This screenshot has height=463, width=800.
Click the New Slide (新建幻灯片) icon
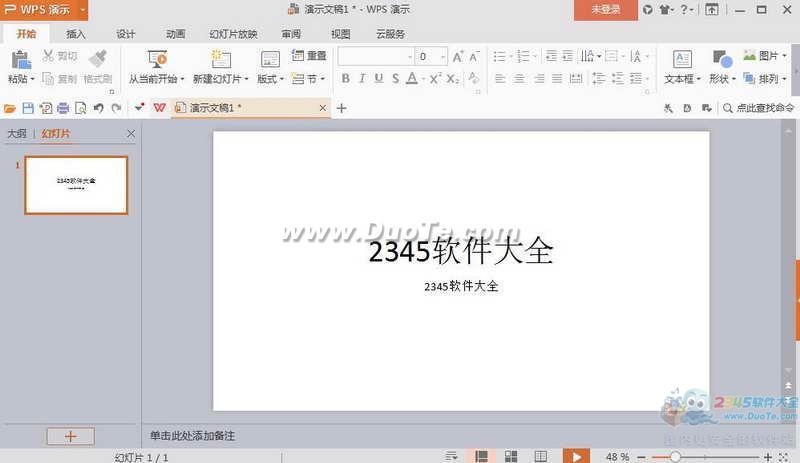(221, 59)
